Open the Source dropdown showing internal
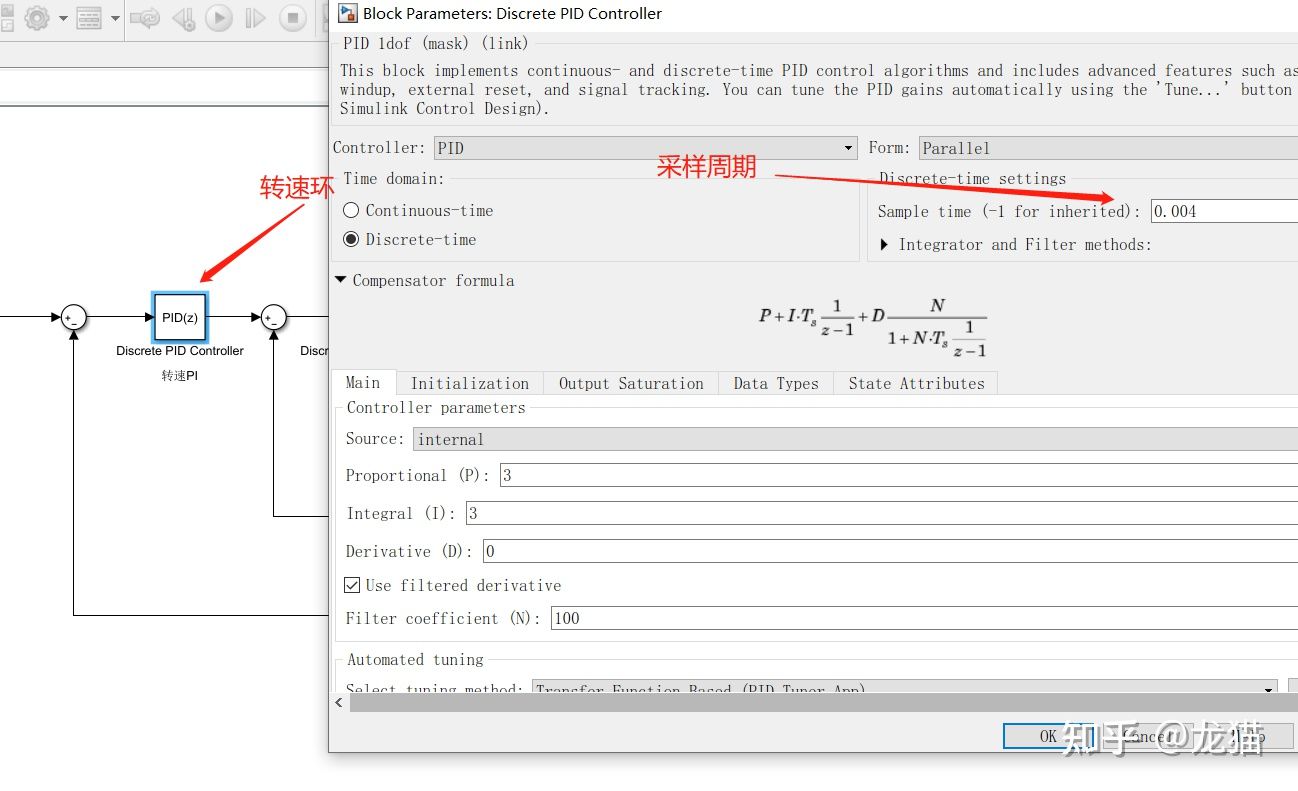 [855, 439]
